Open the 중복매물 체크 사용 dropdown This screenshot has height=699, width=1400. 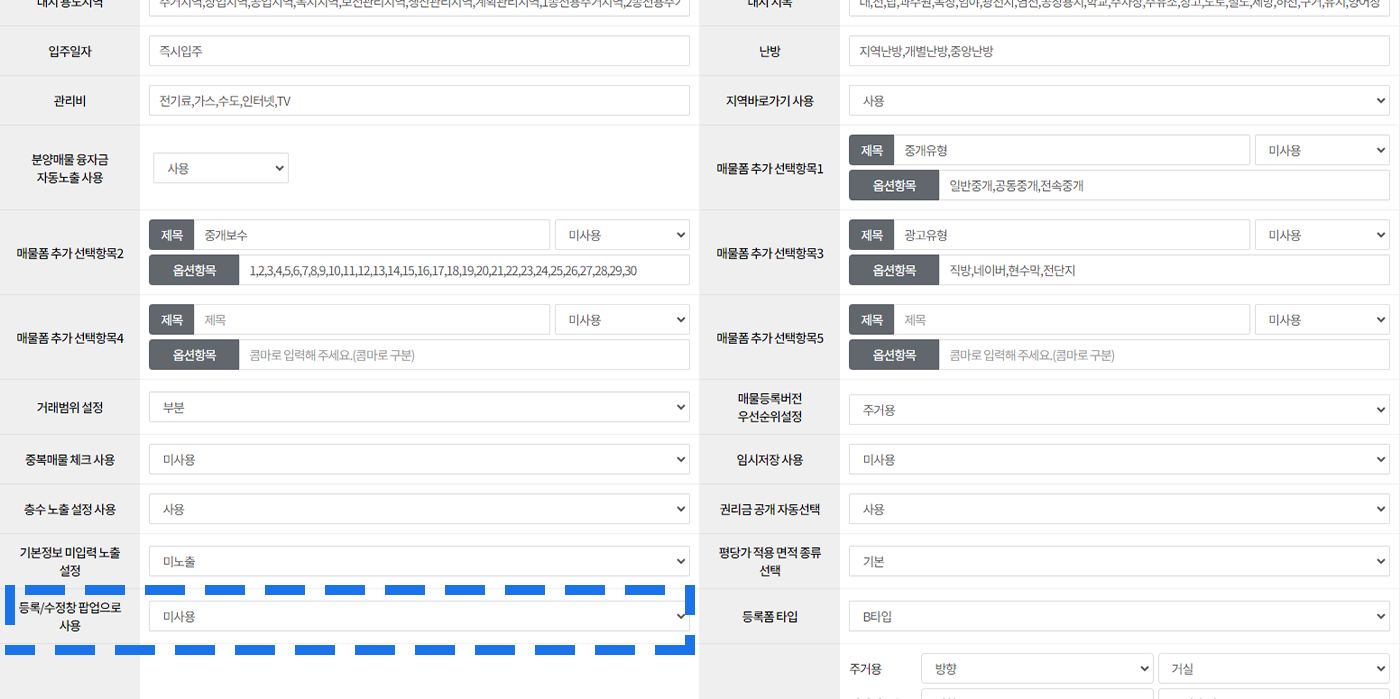[x=419, y=460]
